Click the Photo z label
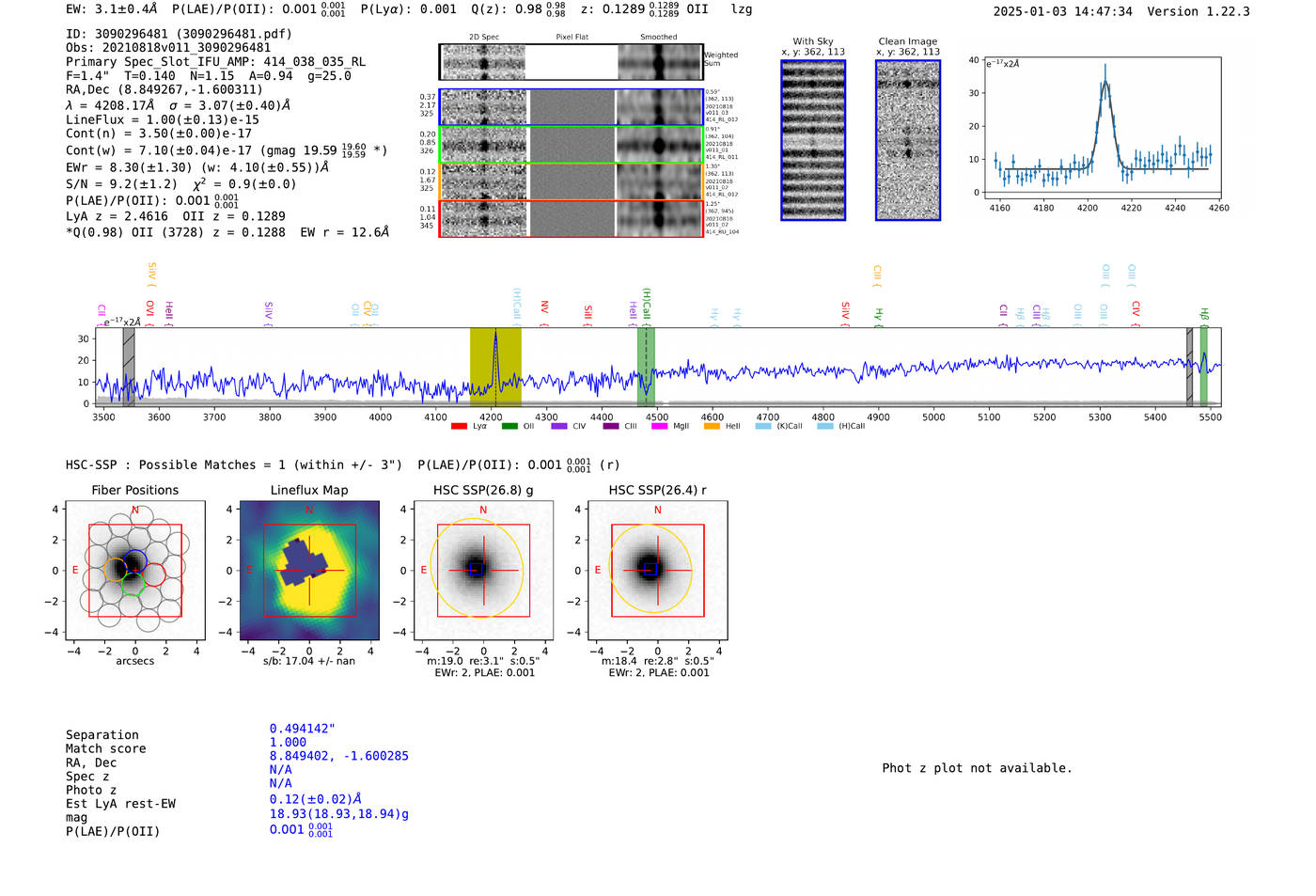1316x896 pixels. click(x=91, y=790)
